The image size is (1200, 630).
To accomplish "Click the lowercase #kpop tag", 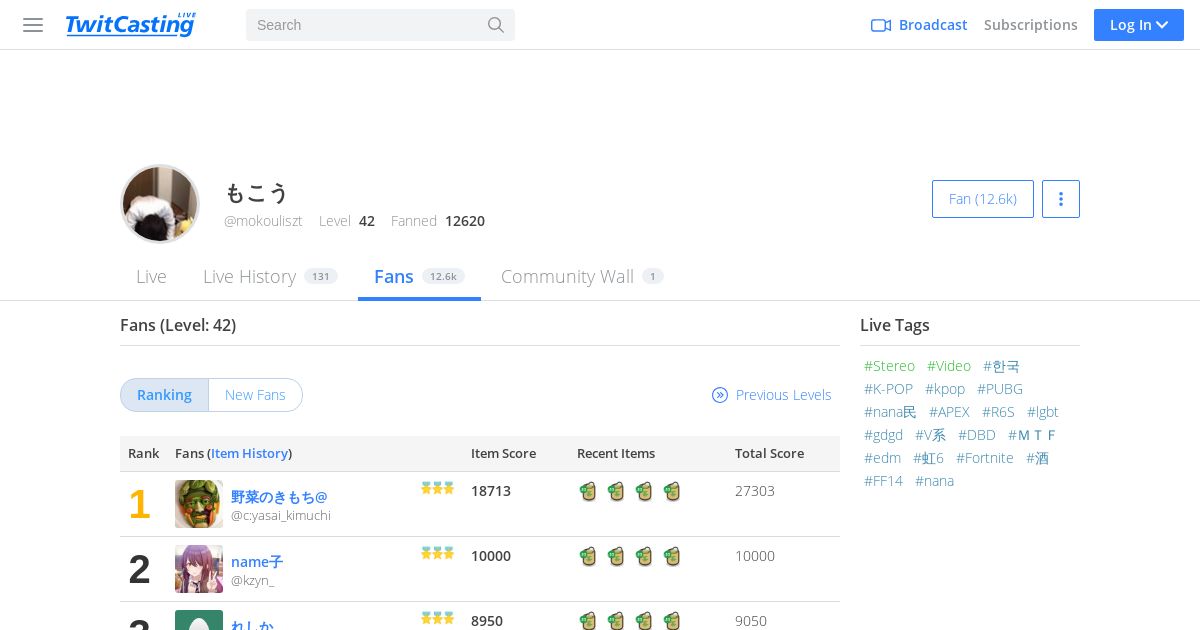I will point(945,389).
